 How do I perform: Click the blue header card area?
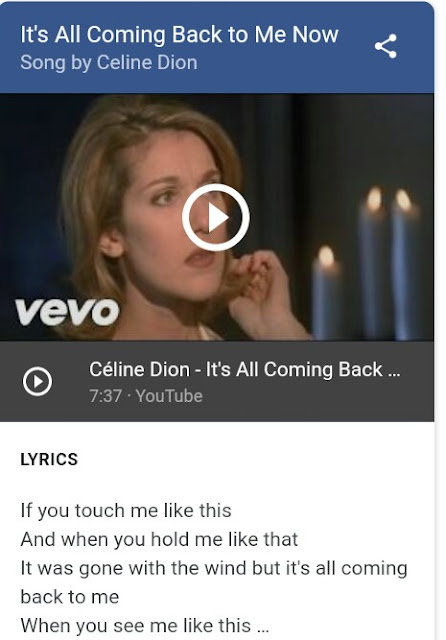click(217, 47)
